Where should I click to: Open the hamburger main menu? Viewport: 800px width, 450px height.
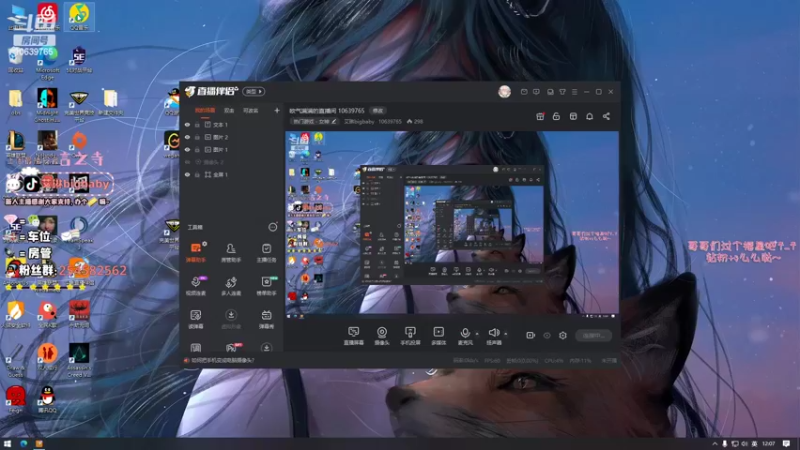[x=574, y=92]
